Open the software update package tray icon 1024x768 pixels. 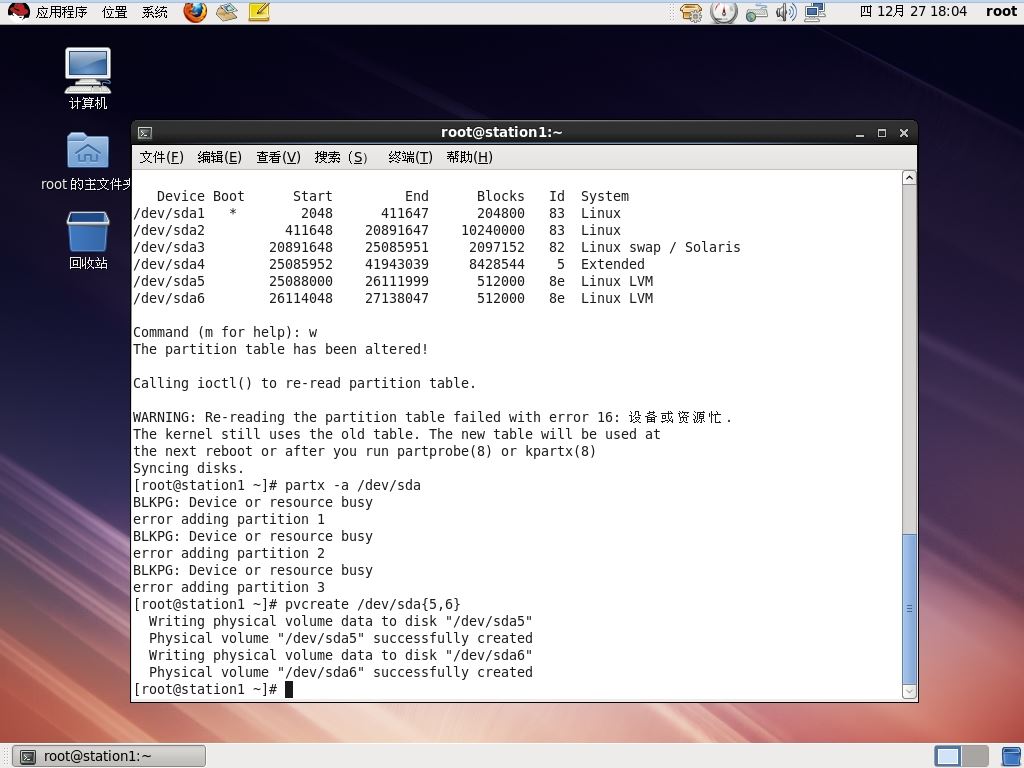pos(691,12)
